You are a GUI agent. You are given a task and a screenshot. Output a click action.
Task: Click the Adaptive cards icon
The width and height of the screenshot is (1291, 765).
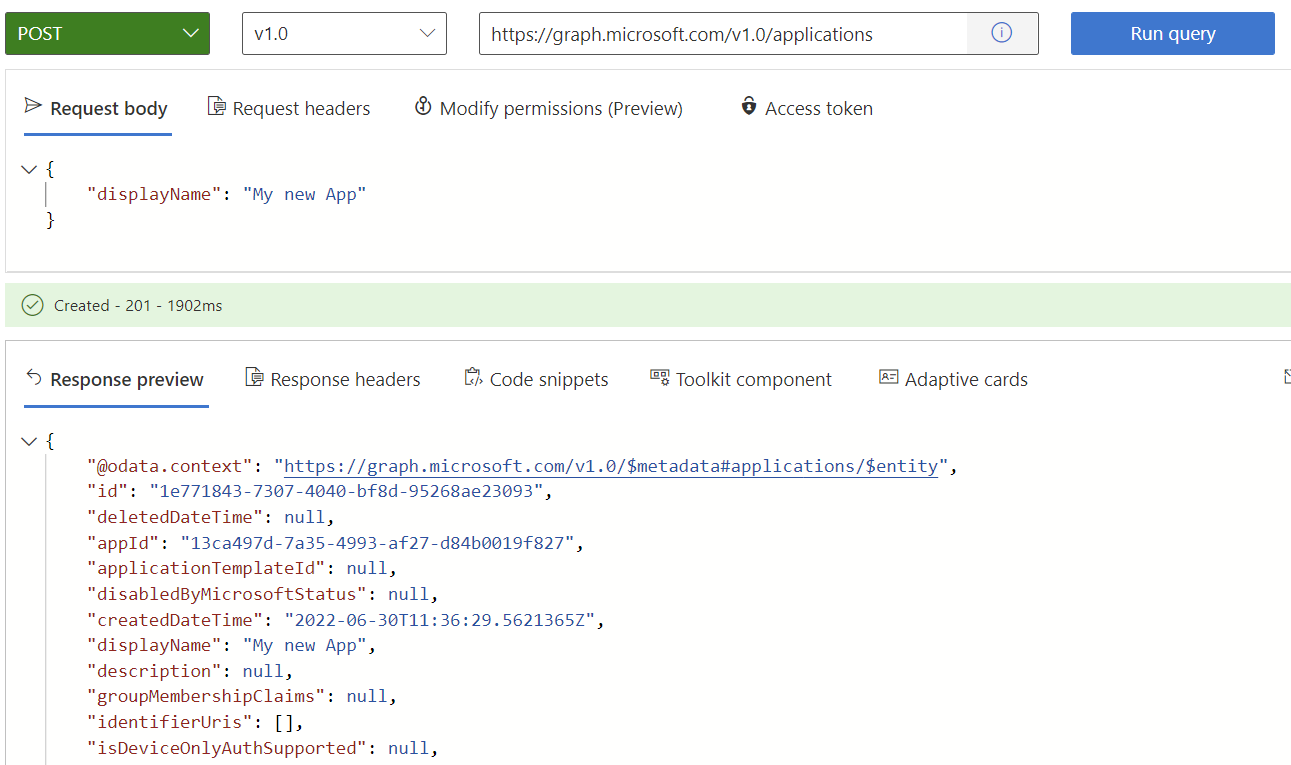click(889, 377)
